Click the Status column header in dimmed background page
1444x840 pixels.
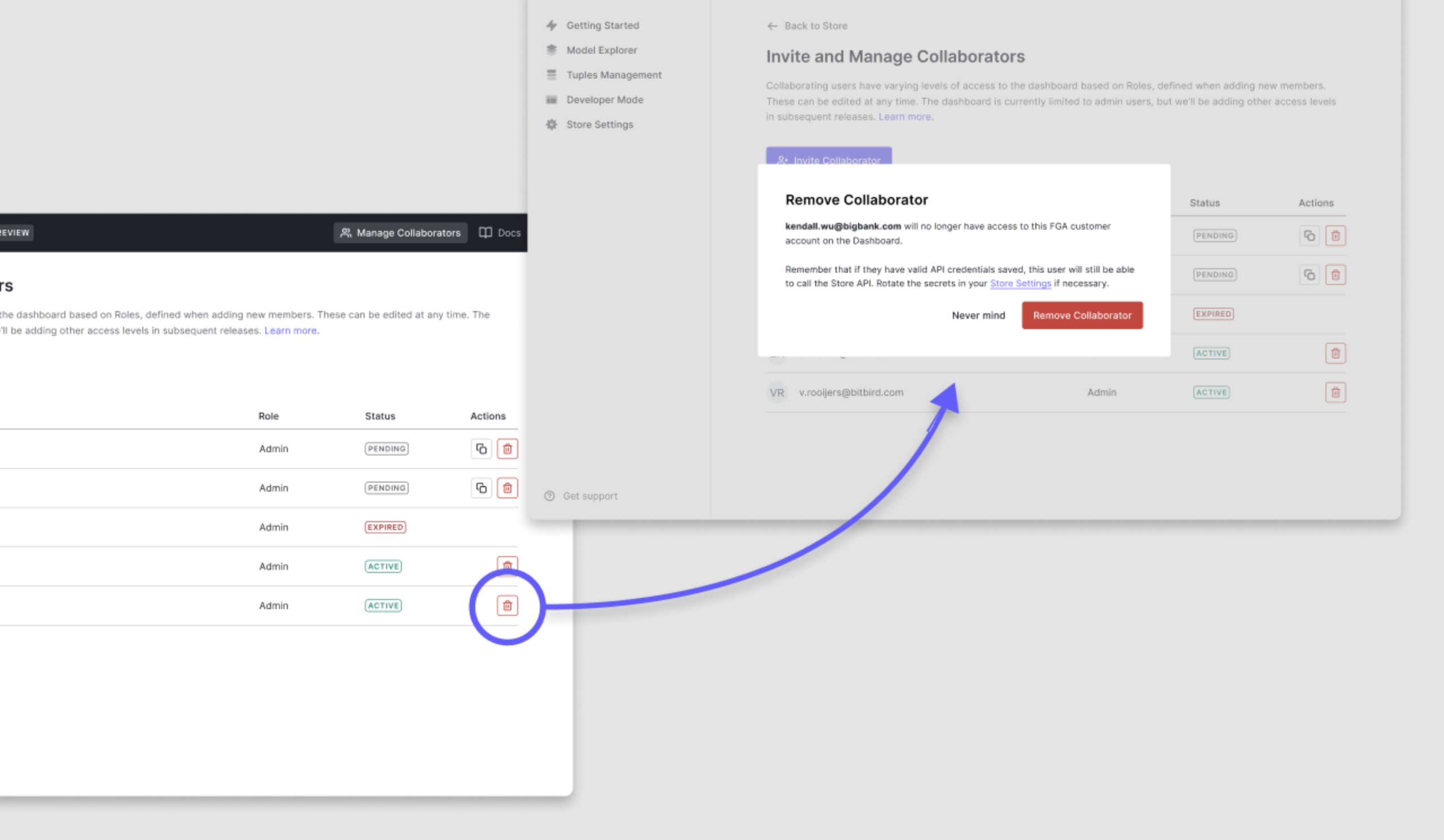[x=1205, y=203]
